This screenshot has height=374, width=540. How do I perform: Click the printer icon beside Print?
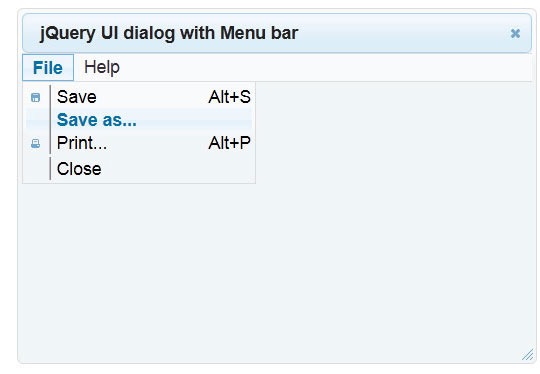coord(35,143)
